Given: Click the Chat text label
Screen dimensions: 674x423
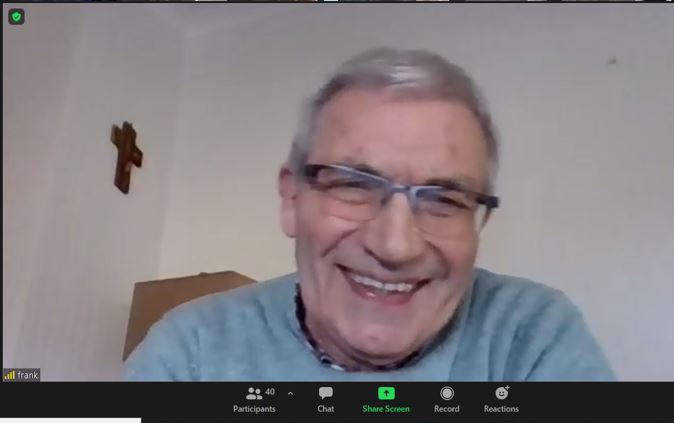Looking at the screenshot, I should tap(326, 409).
